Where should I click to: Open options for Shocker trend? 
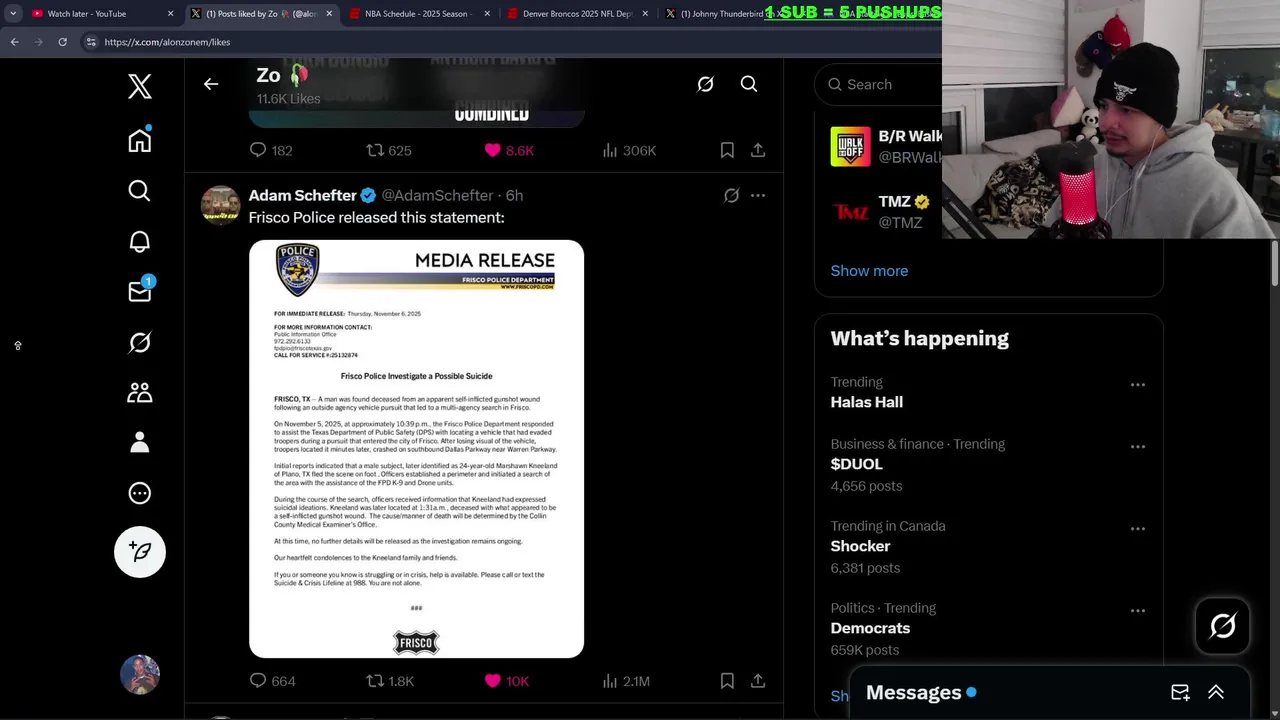1138,528
